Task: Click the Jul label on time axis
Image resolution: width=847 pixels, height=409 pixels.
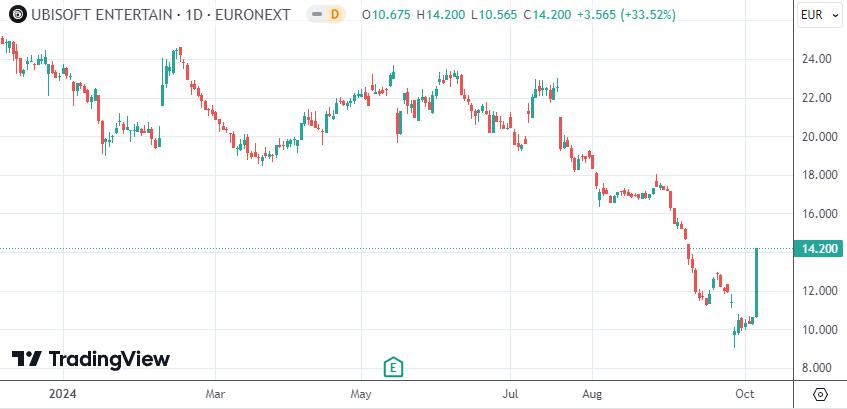Action: click(x=512, y=394)
